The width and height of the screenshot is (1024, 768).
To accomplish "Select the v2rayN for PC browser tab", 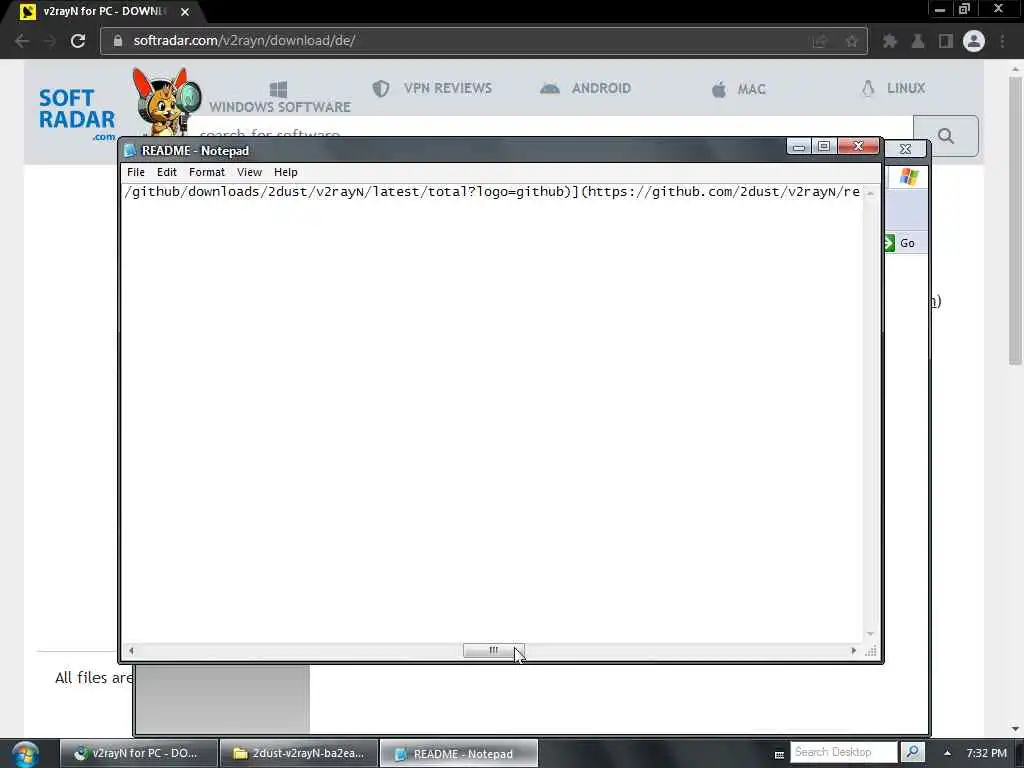I will click(x=104, y=12).
